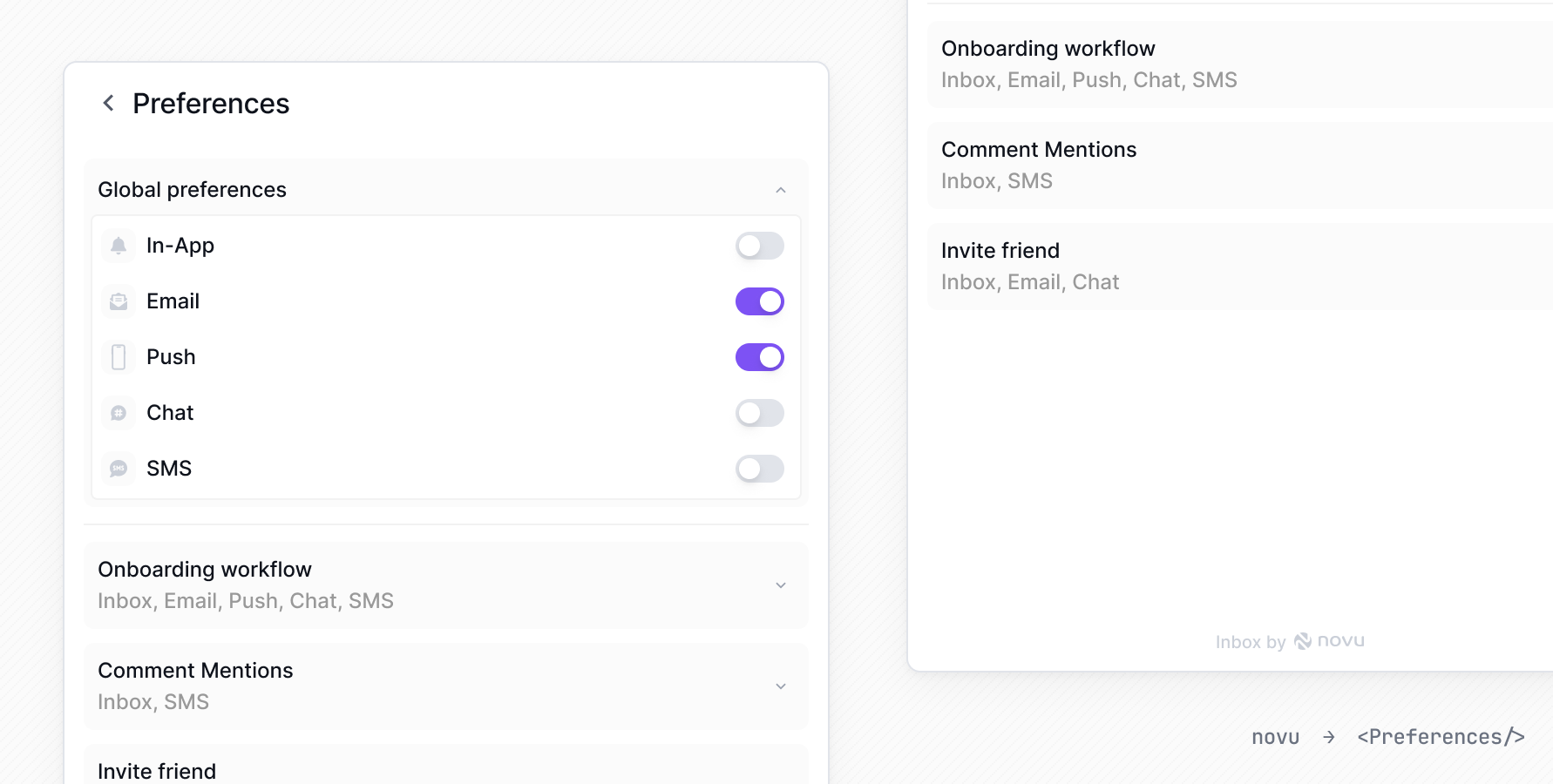Click the Chat hashtag channel icon
Image resolution: width=1553 pixels, height=784 pixels.
pyautogui.click(x=119, y=412)
